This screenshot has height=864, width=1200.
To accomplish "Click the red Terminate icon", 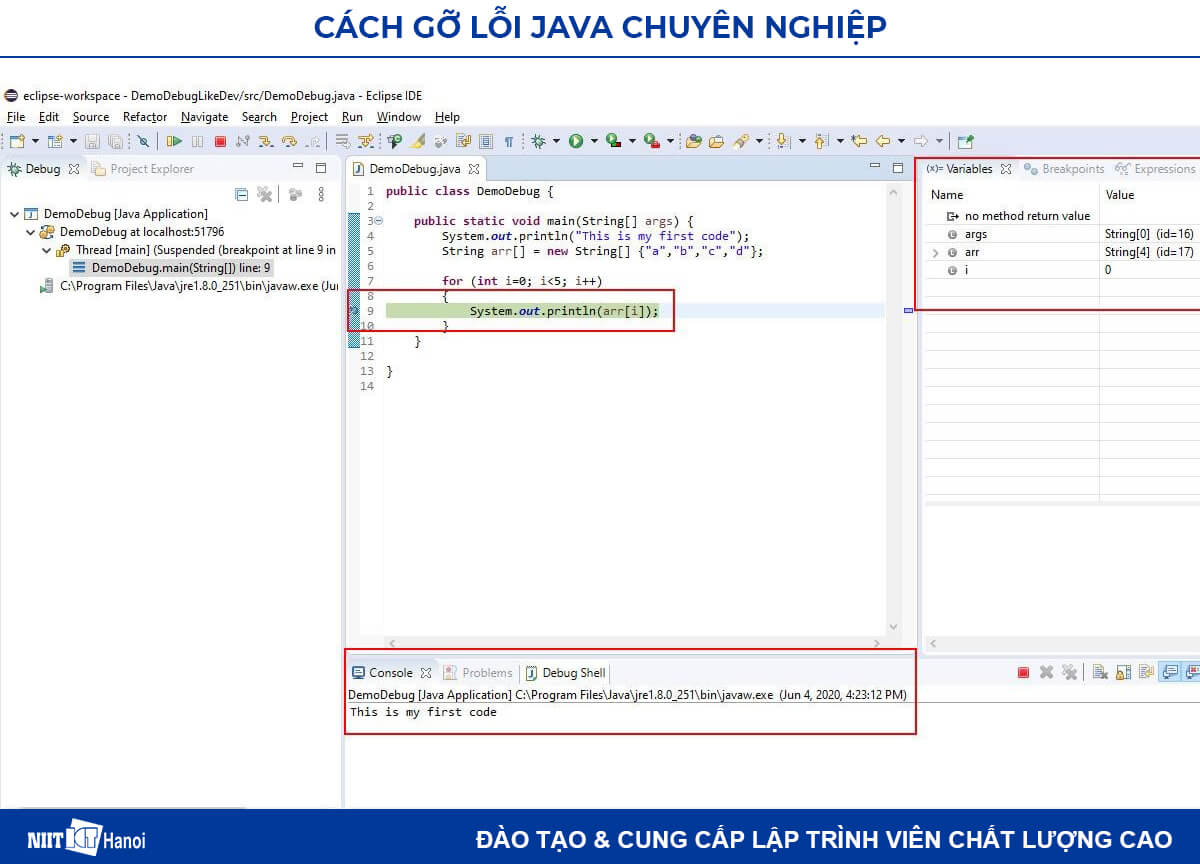I will coord(219,139).
